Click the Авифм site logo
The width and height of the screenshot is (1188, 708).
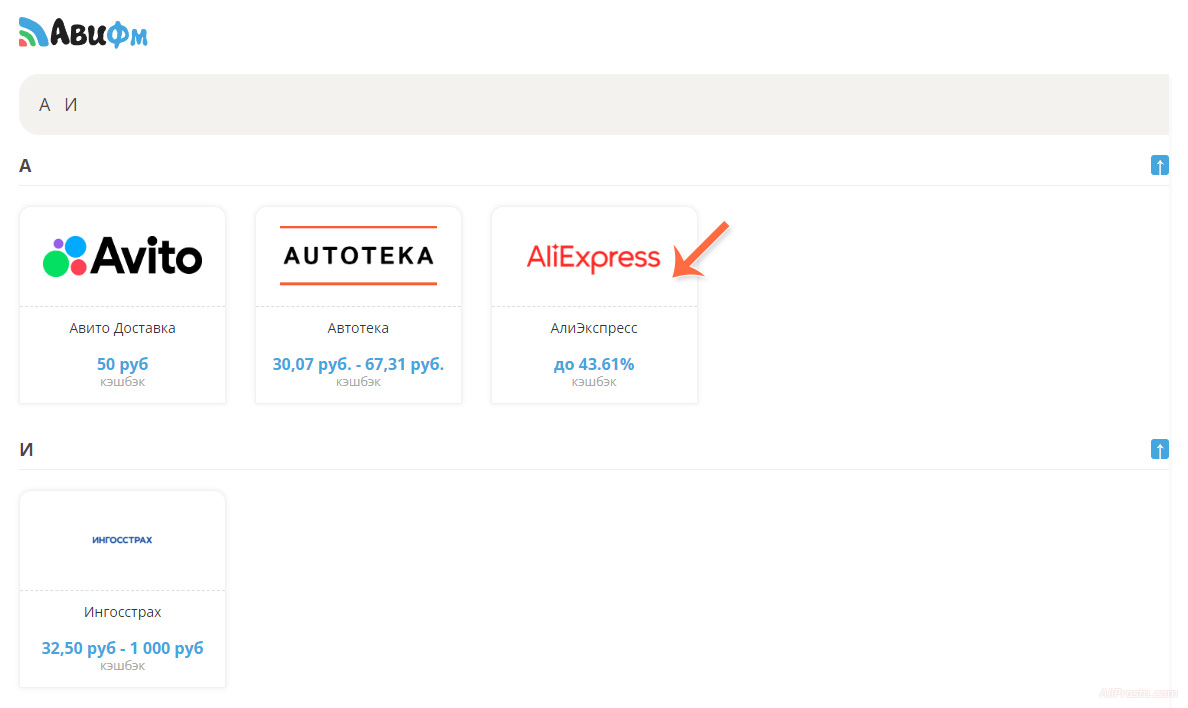coord(84,33)
